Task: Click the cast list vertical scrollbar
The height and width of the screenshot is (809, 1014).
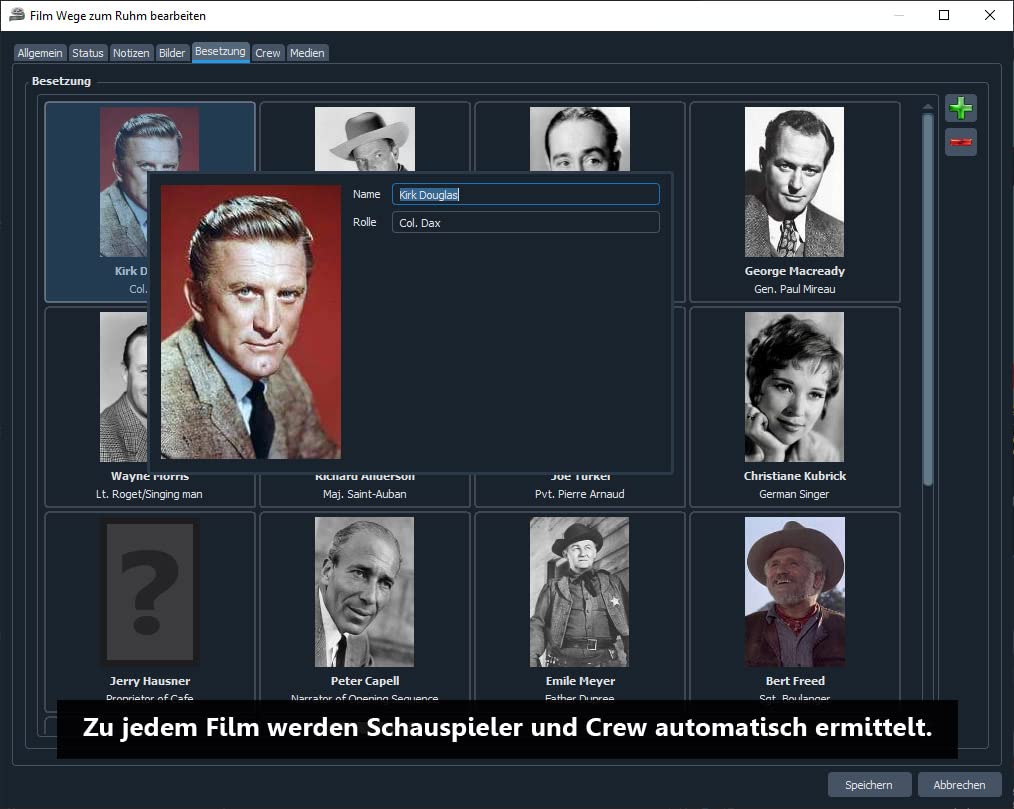Action: (927, 299)
